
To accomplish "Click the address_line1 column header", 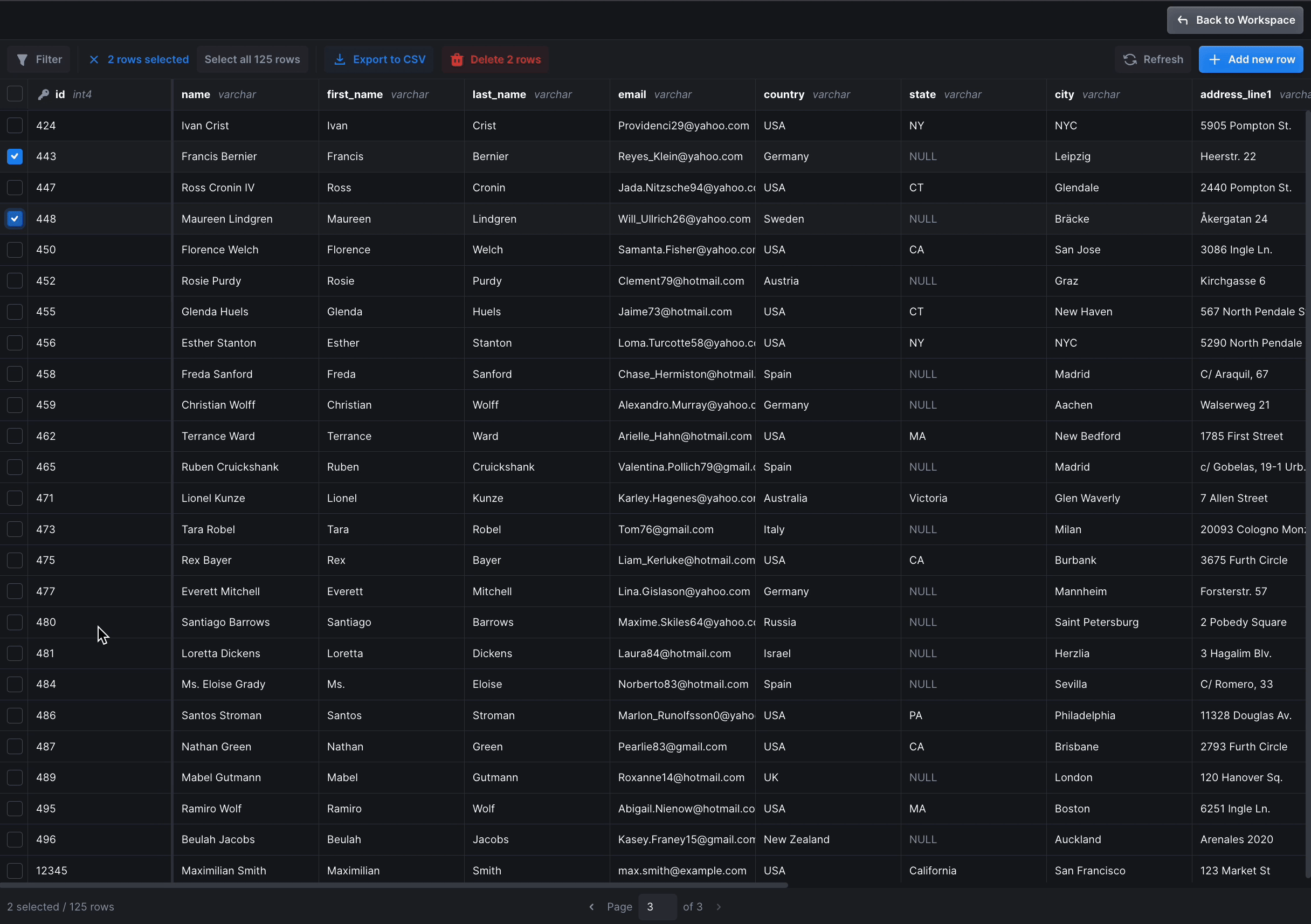I will [x=1252, y=94].
